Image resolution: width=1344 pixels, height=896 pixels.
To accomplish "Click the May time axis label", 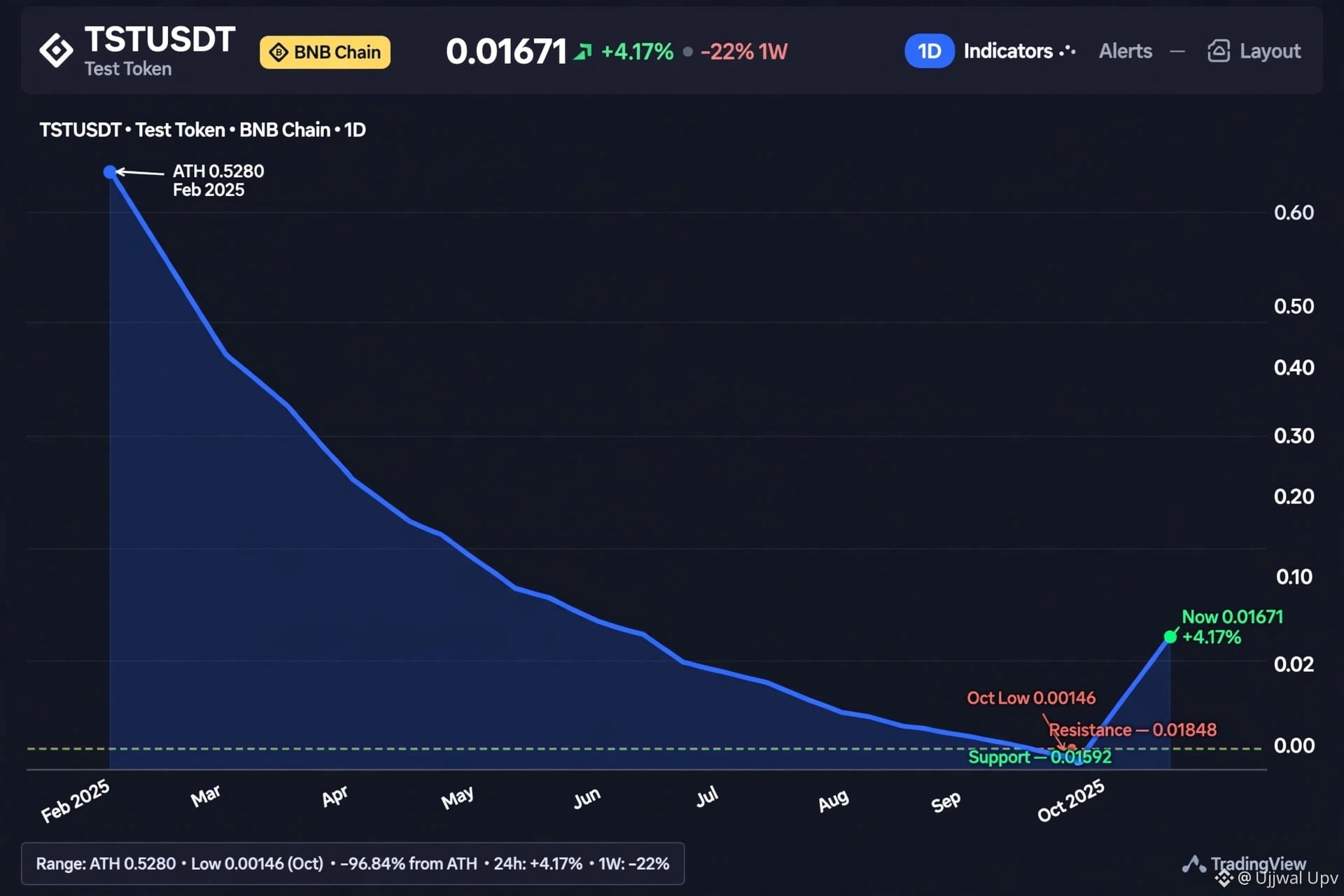I will [458, 797].
